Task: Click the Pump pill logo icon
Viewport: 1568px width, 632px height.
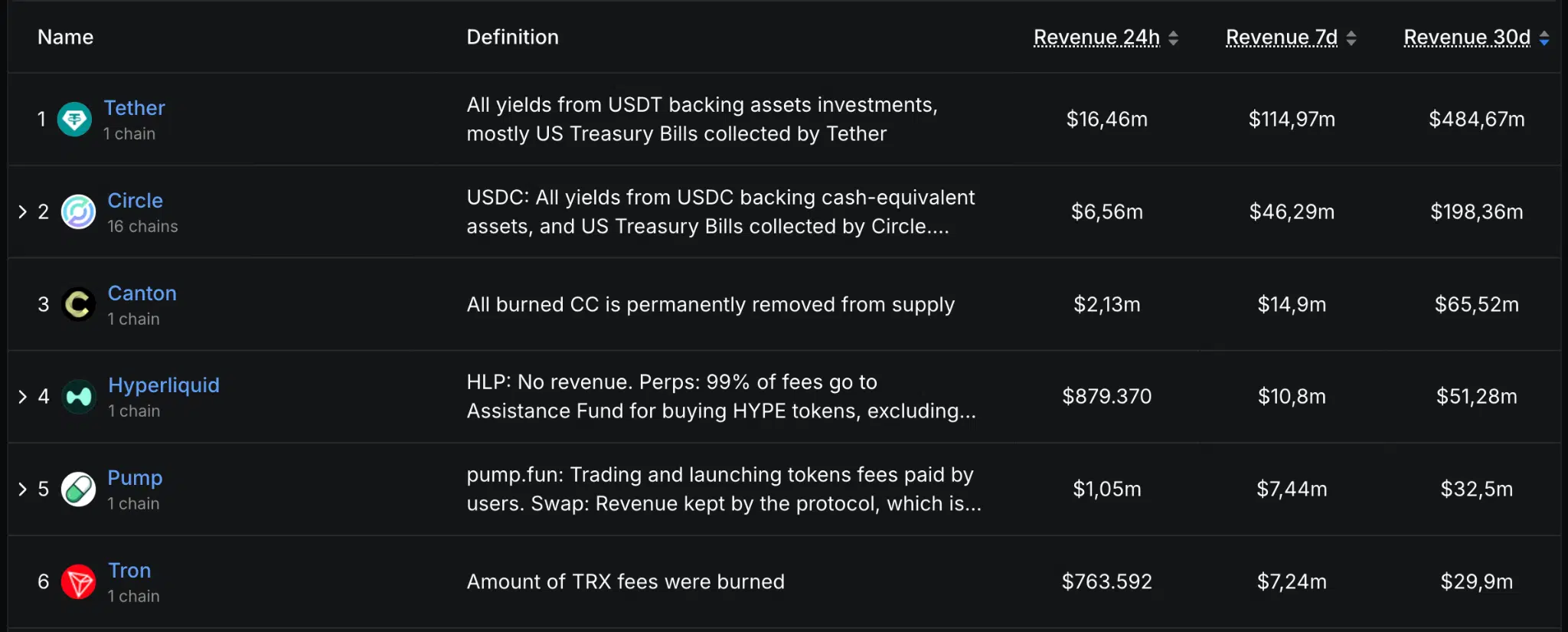Action: tap(78, 490)
